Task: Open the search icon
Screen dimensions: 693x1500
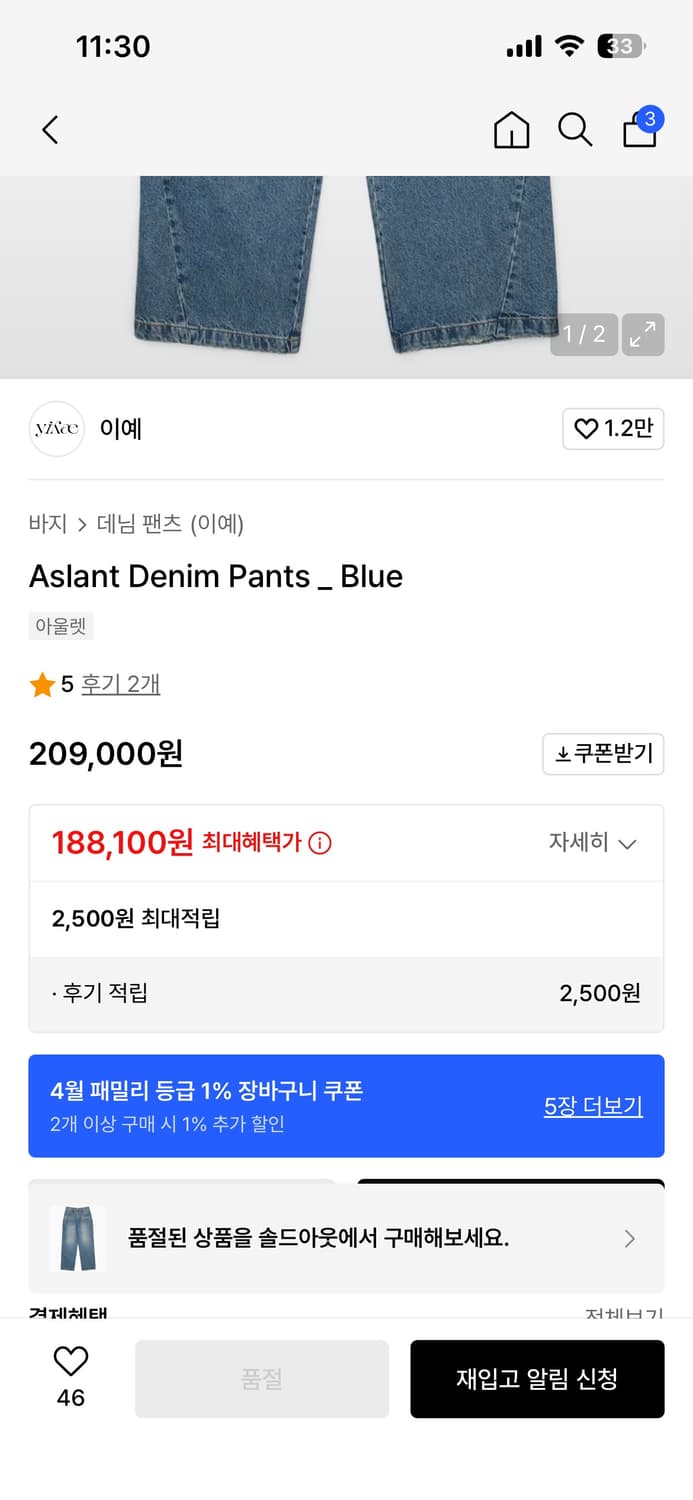Action: point(575,130)
